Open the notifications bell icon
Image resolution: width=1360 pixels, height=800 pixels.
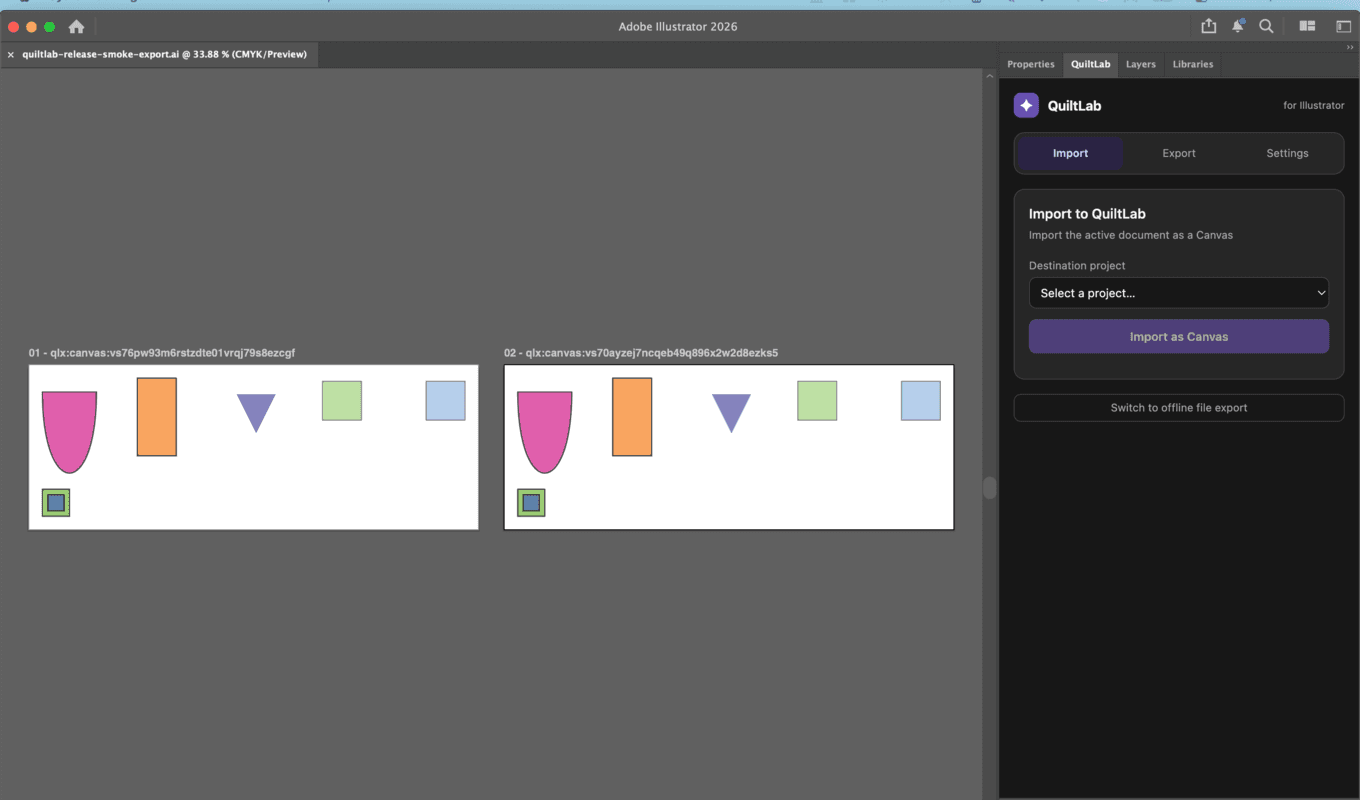[x=1238, y=26]
